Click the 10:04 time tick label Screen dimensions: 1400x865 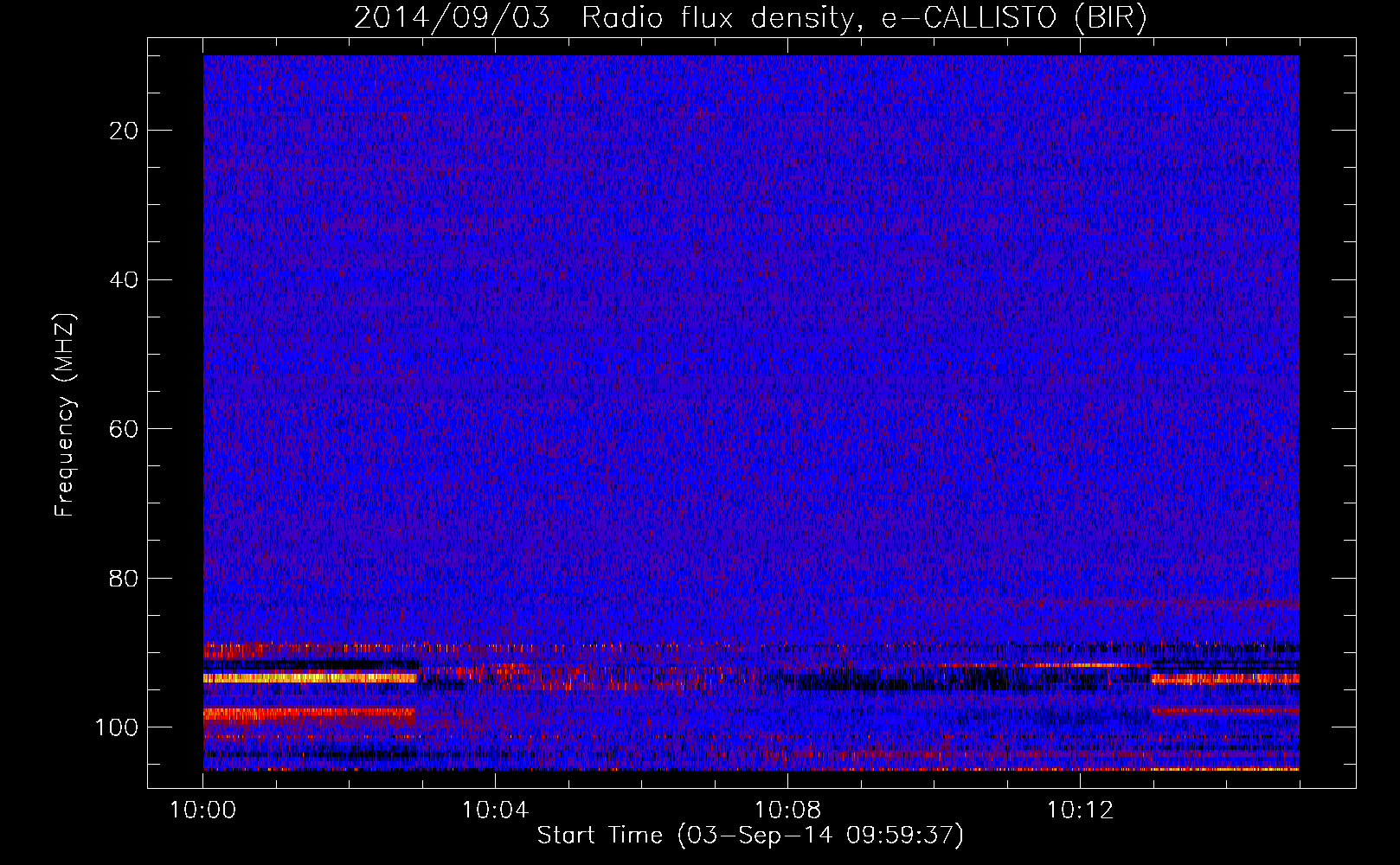tap(495, 811)
